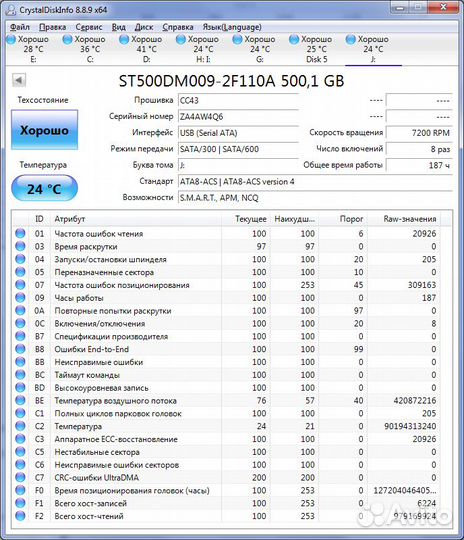
Task: Open the Справка menu
Action: [x=178, y=27]
